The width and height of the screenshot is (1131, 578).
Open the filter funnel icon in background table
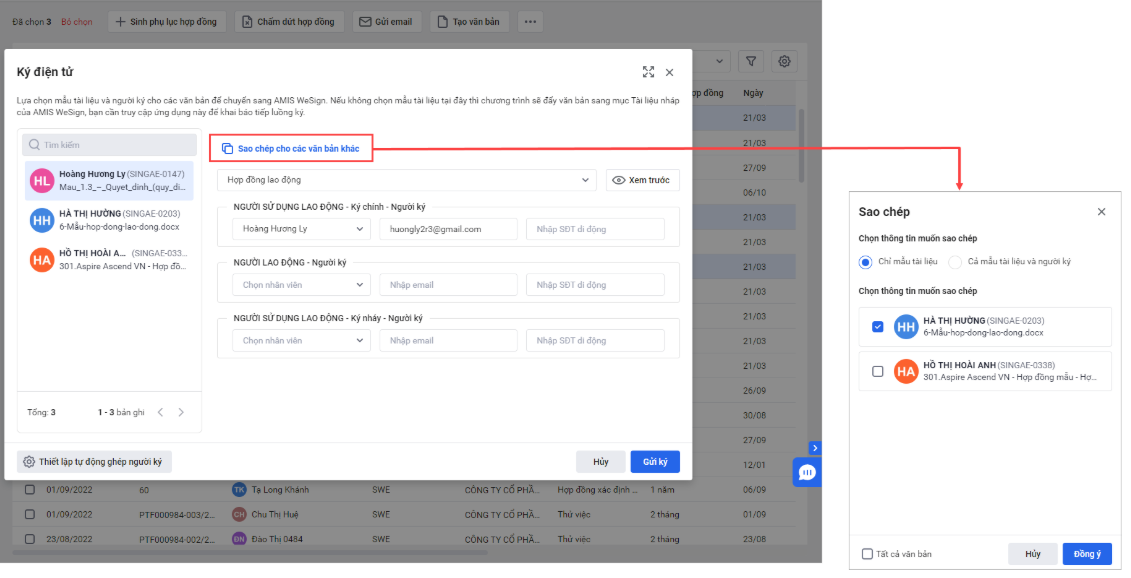coord(751,61)
